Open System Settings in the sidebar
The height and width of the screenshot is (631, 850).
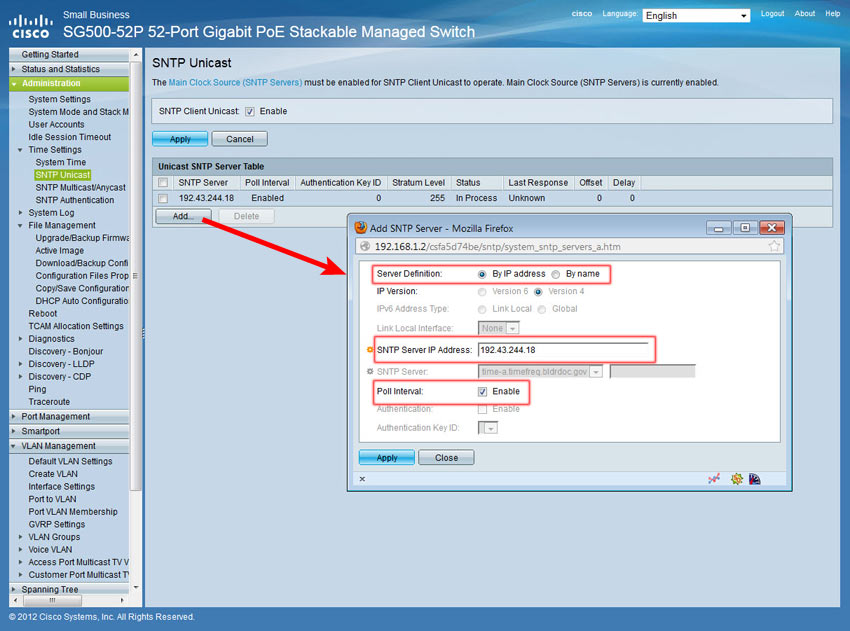60,99
